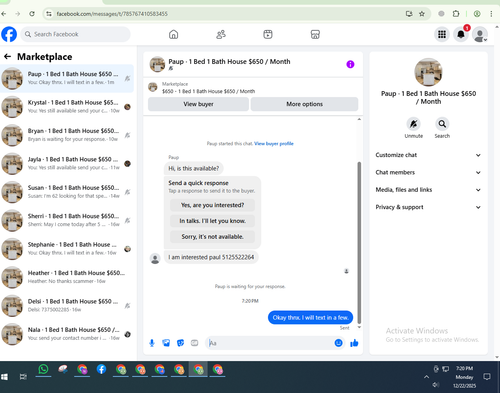Reload the browser page
Viewport: 500px width, 393px height.
tap(32, 14)
